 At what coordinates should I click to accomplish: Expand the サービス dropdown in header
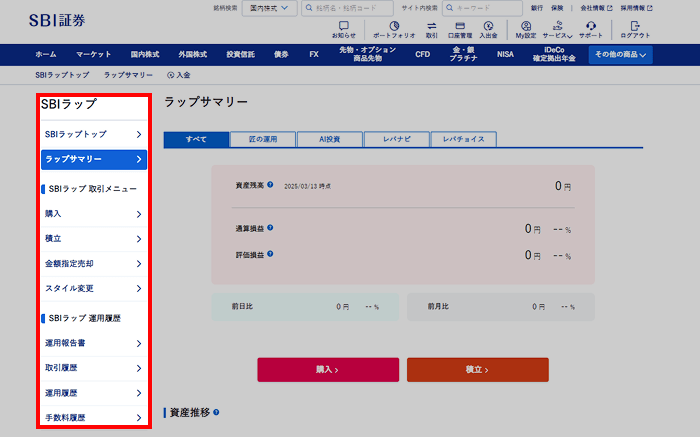coord(558,29)
